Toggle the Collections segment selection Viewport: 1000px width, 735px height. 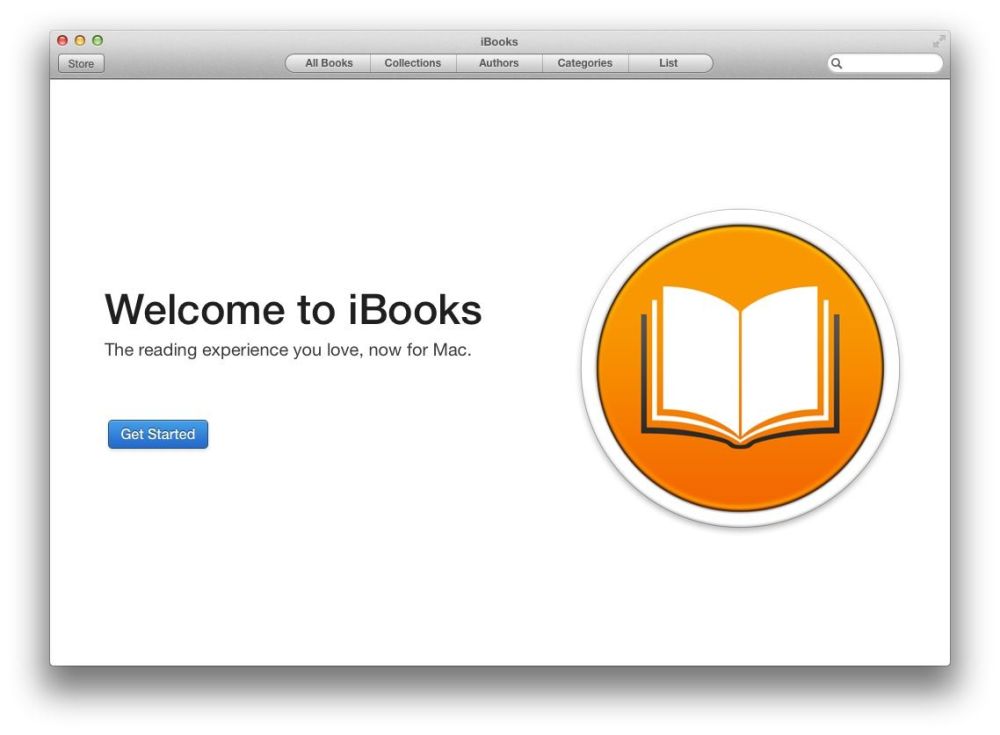point(413,63)
